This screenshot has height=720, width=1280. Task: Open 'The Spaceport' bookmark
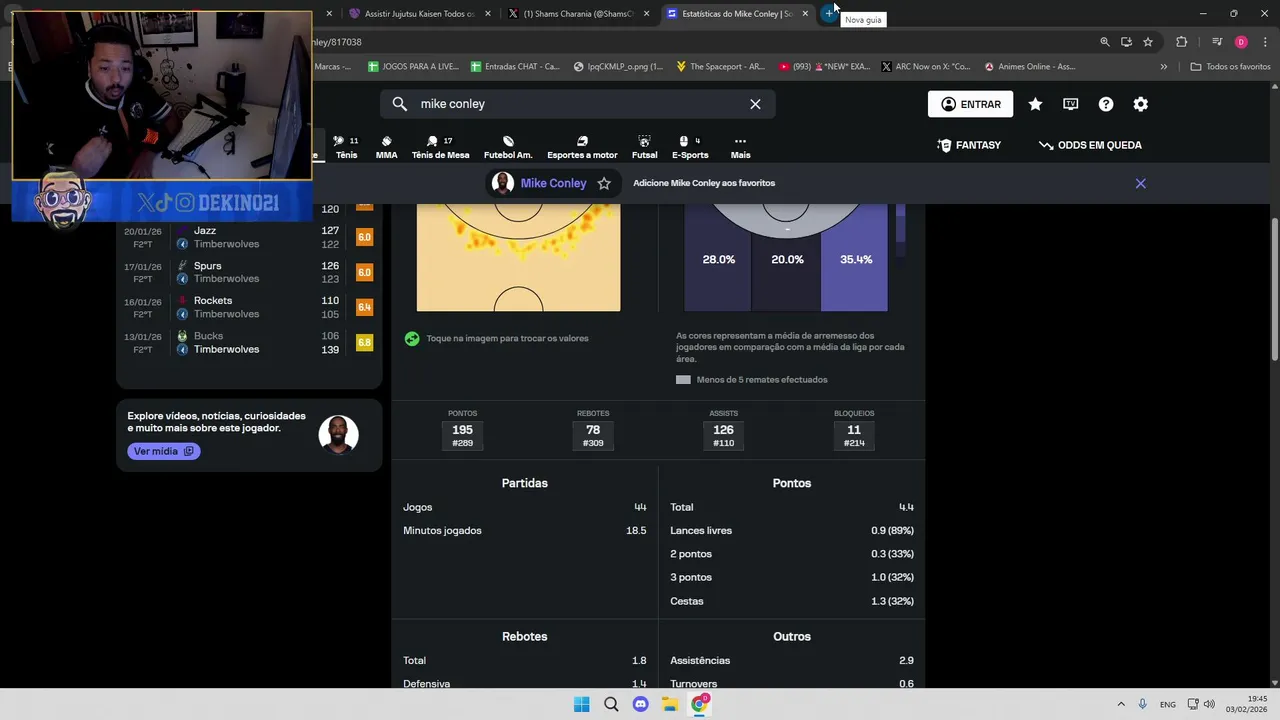pyautogui.click(x=720, y=67)
